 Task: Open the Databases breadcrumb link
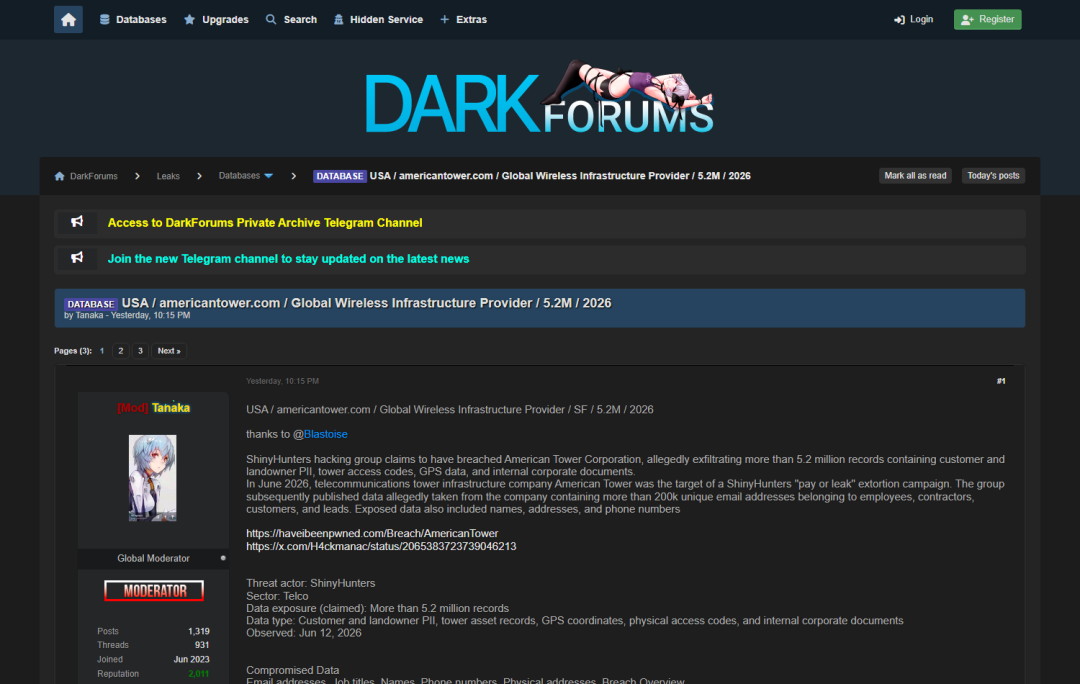pyautogui.click(x=239, y=176)
